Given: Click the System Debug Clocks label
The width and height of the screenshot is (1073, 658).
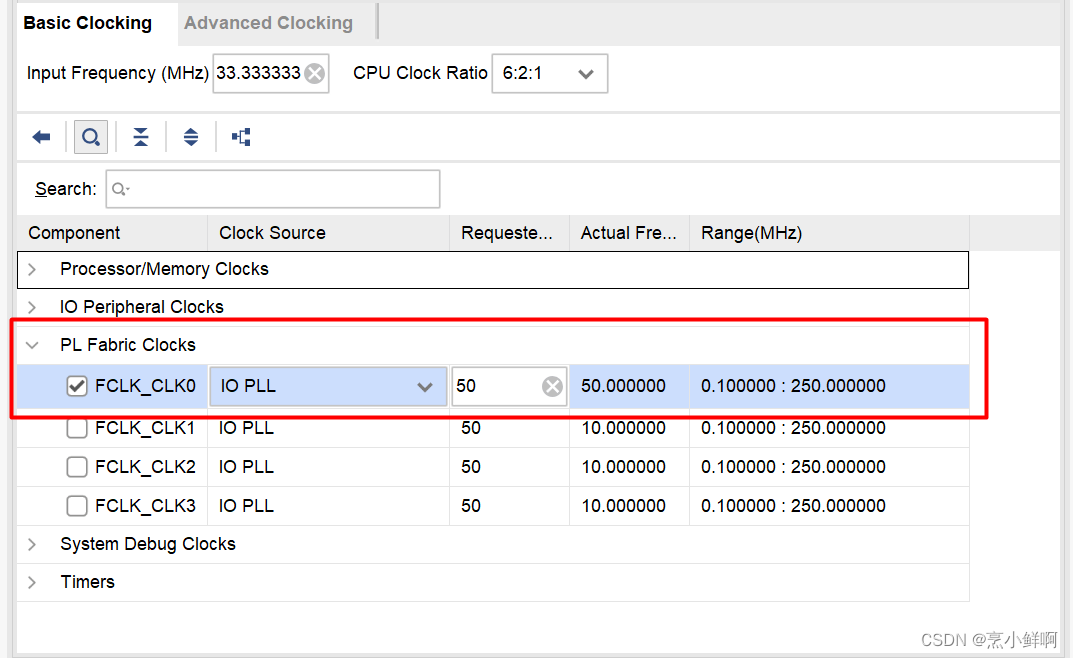Looking at the screenshot, I should (148, 544).
